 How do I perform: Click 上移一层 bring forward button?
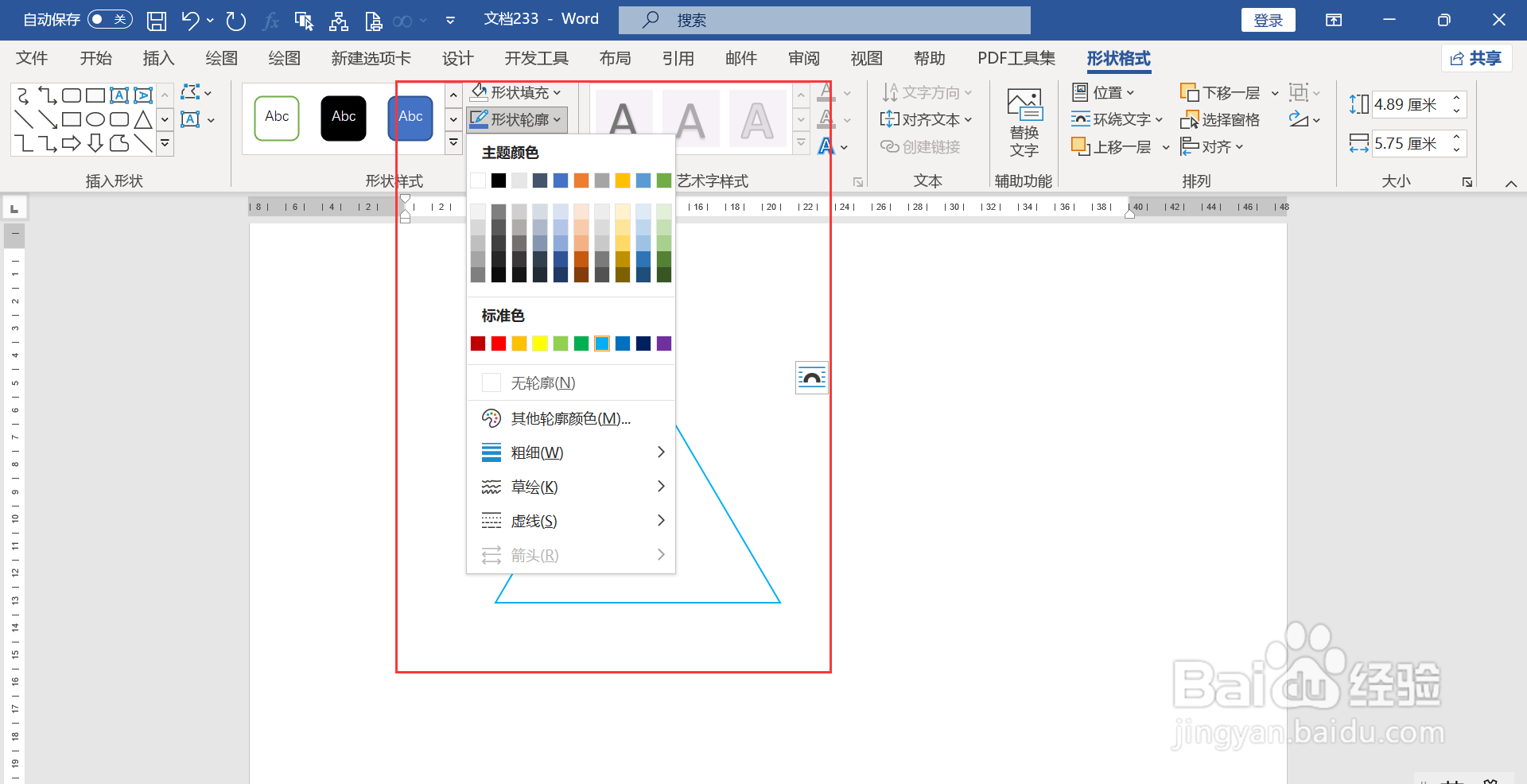[x=1112, y=147]
